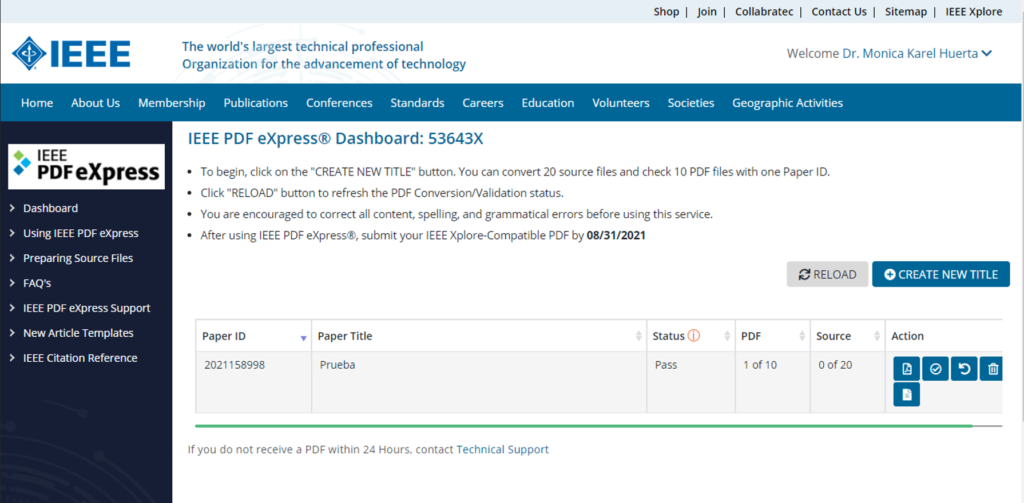Screen dimensions: 1024x503
Task: Open Dashboard in the sidebar
Action: coord(50,208)
